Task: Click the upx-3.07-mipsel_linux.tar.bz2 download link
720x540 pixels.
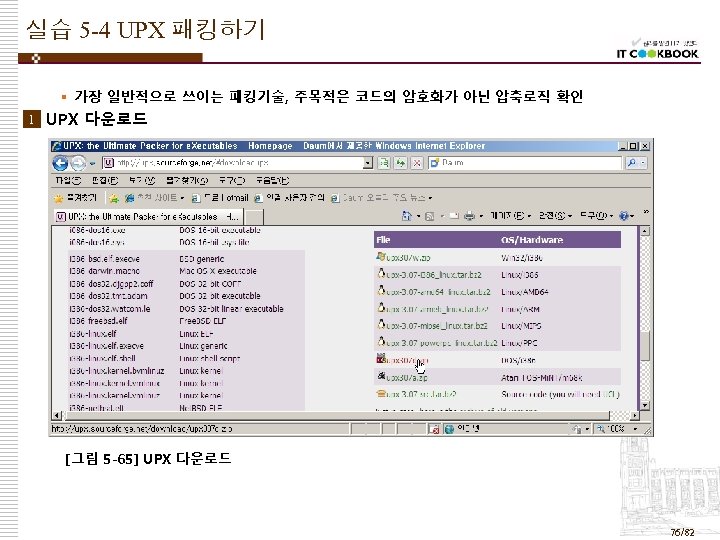Action: click(437, 326)
